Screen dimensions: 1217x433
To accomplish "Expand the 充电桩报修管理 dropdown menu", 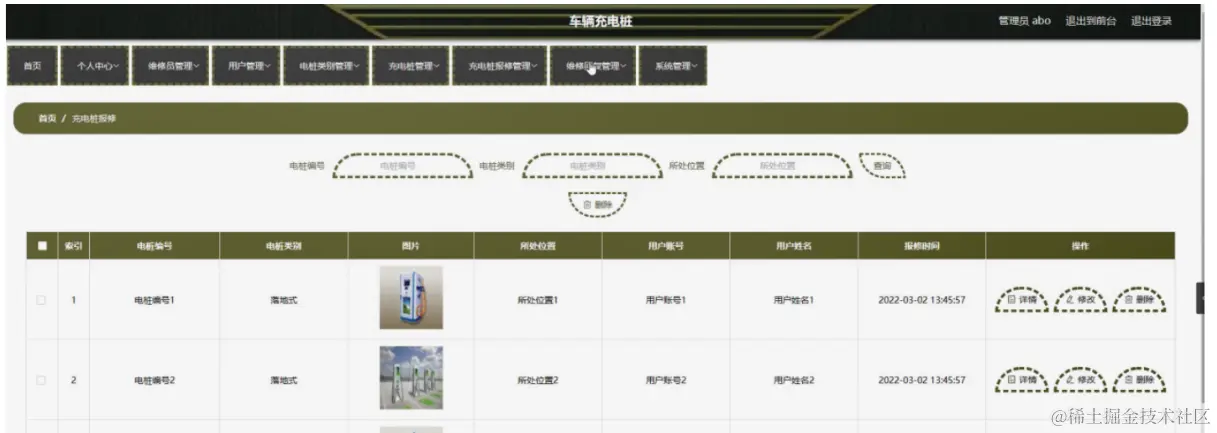I will [500, 66].
